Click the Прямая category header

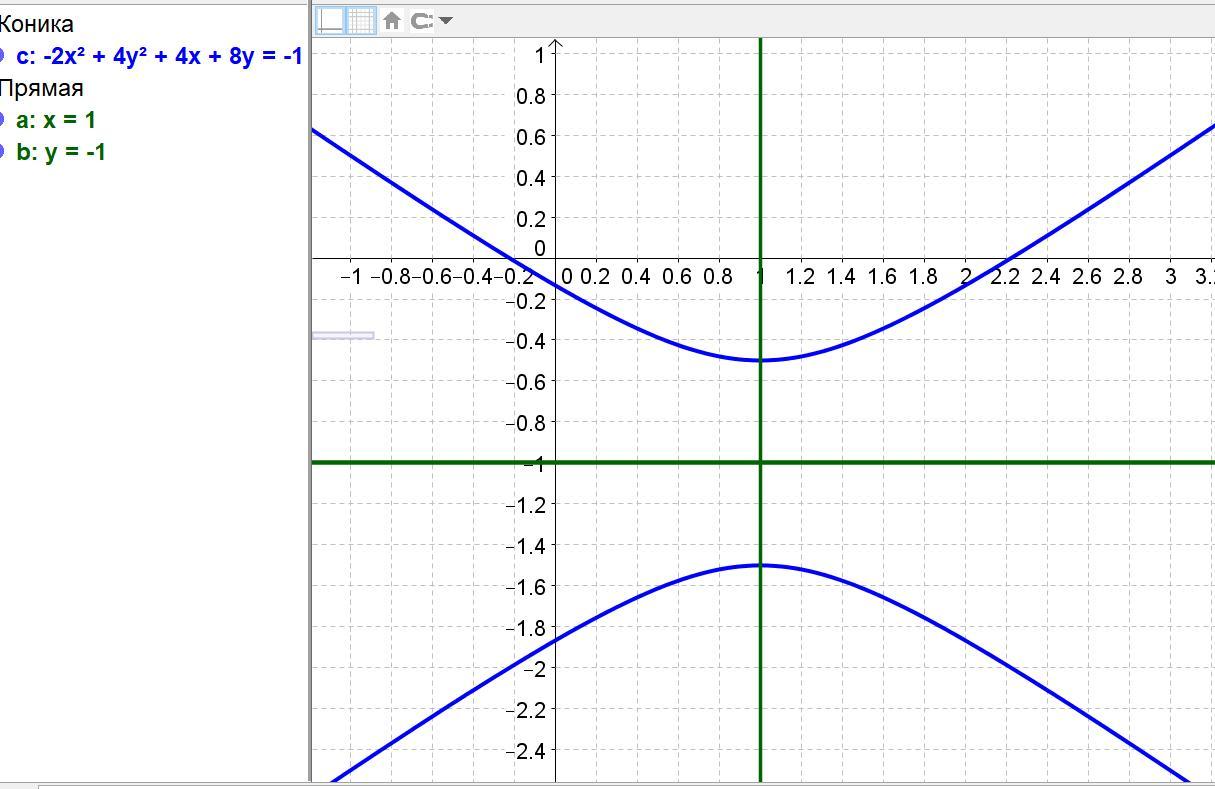[41, 88]
